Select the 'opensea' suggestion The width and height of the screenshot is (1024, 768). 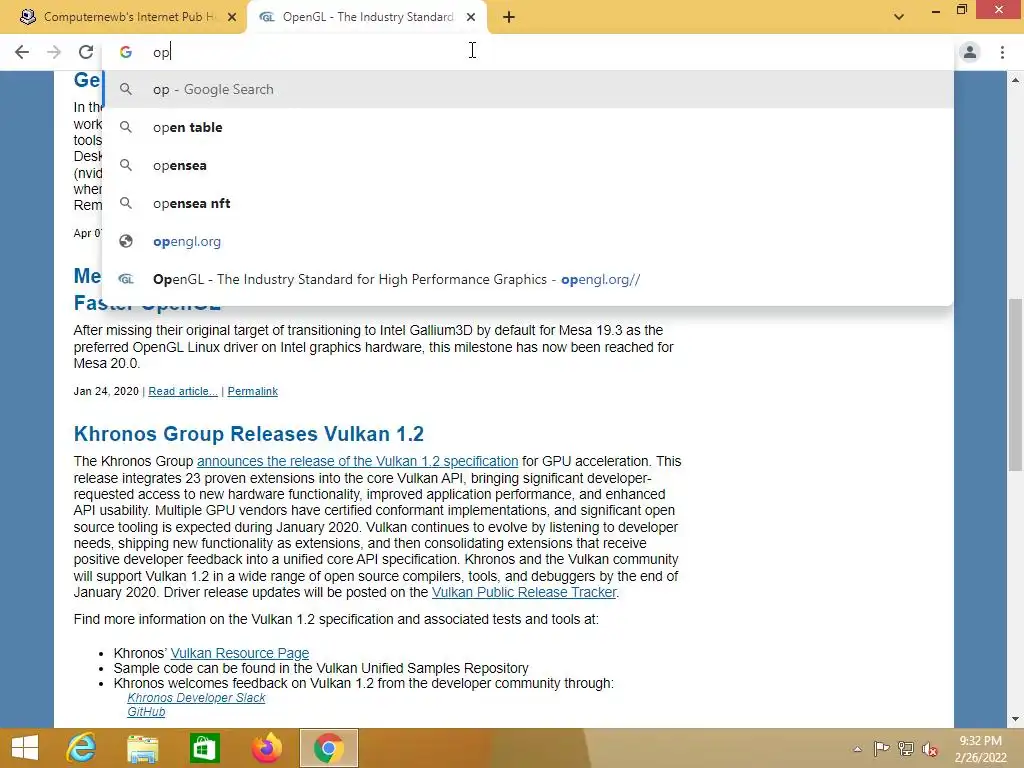528,165
